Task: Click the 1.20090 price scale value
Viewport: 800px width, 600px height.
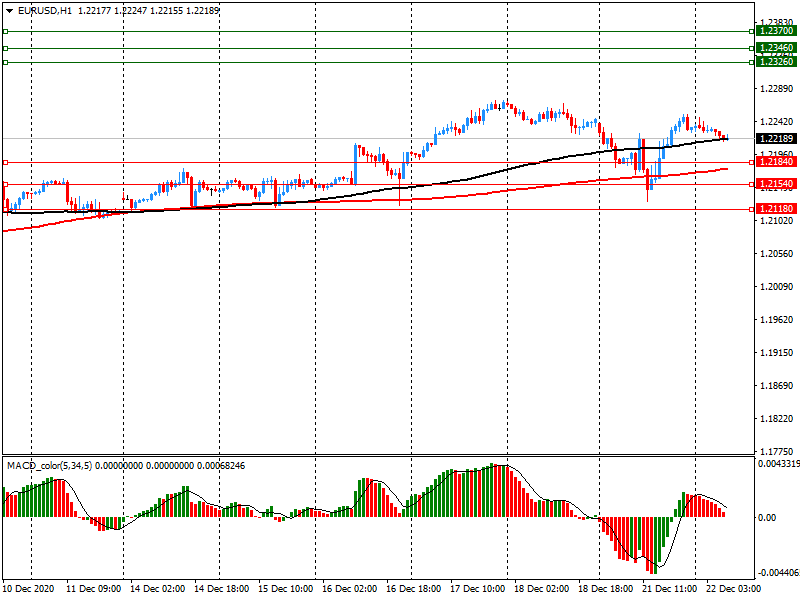Action: [777, 287]
